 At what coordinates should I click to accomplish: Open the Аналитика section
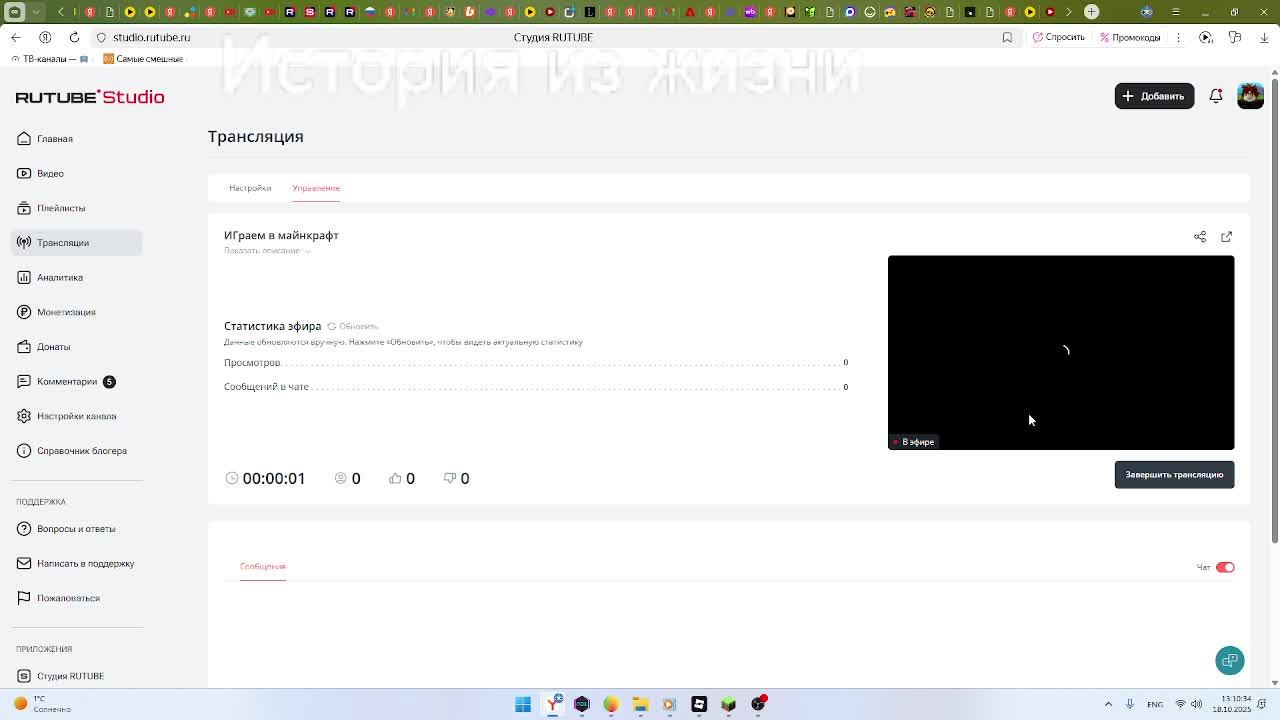click(59, 277)
